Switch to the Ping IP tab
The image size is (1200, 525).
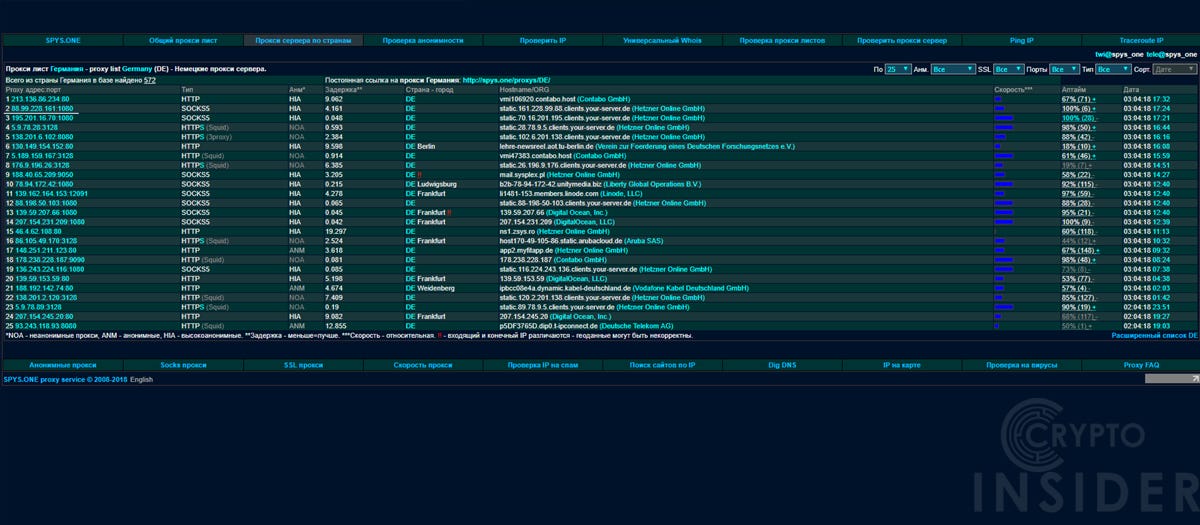pyautogui.click(x=1022, y=40)
